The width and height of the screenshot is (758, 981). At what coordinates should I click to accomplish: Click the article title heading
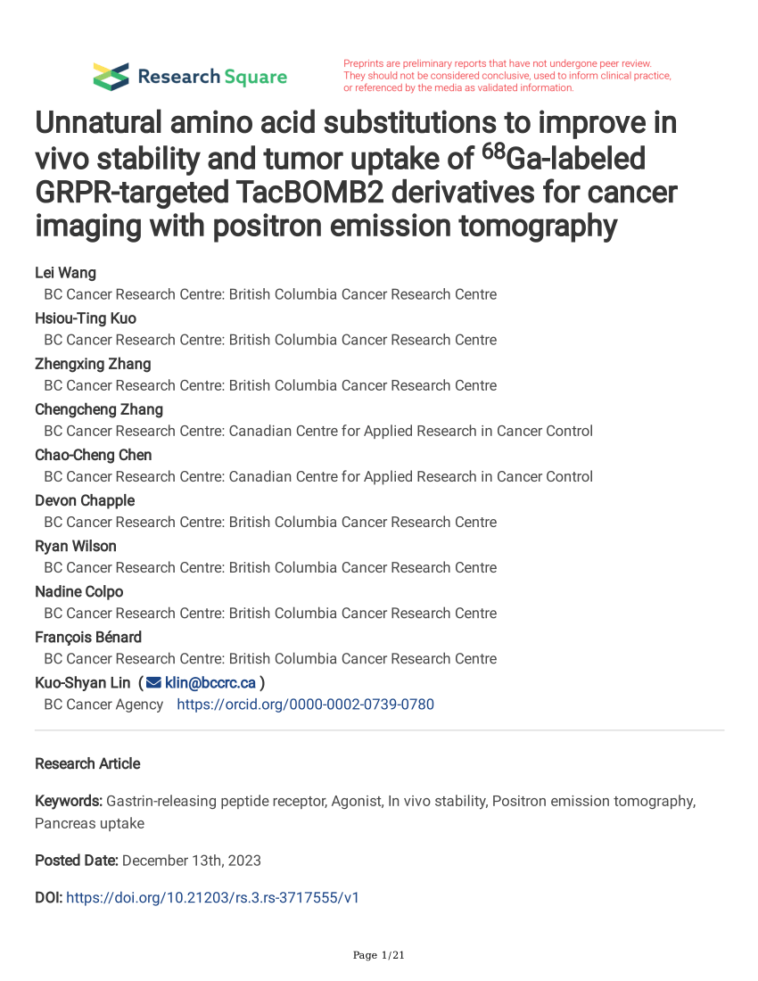coord(356,174)
